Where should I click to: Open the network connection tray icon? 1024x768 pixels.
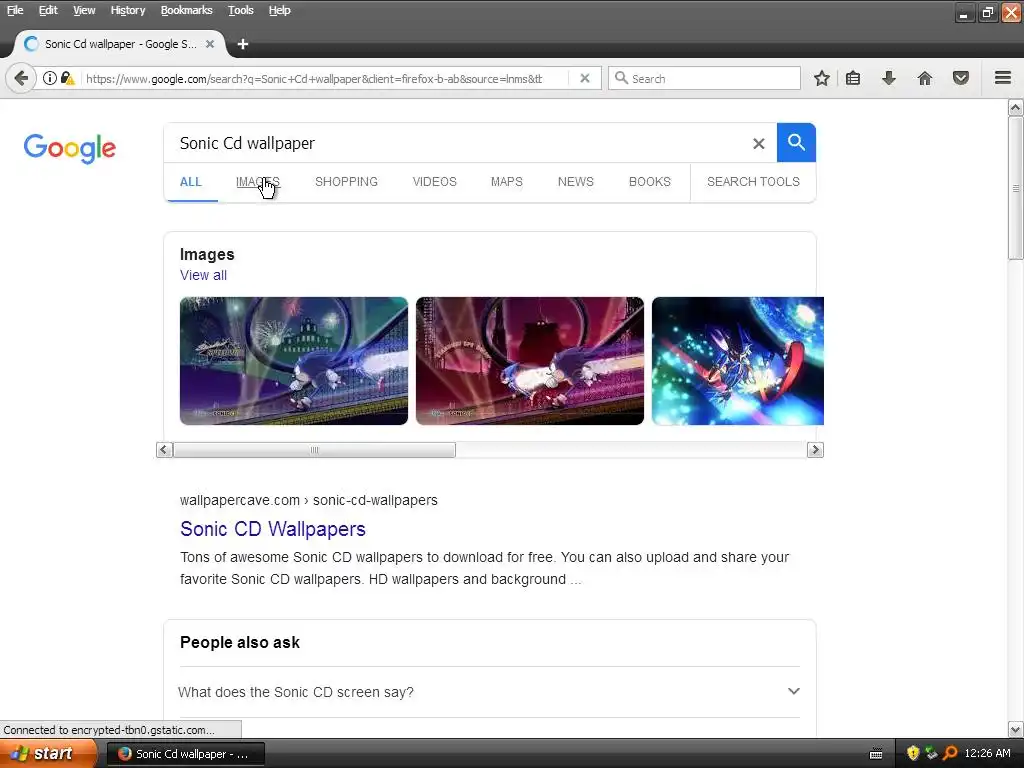[x=931, y=754]
